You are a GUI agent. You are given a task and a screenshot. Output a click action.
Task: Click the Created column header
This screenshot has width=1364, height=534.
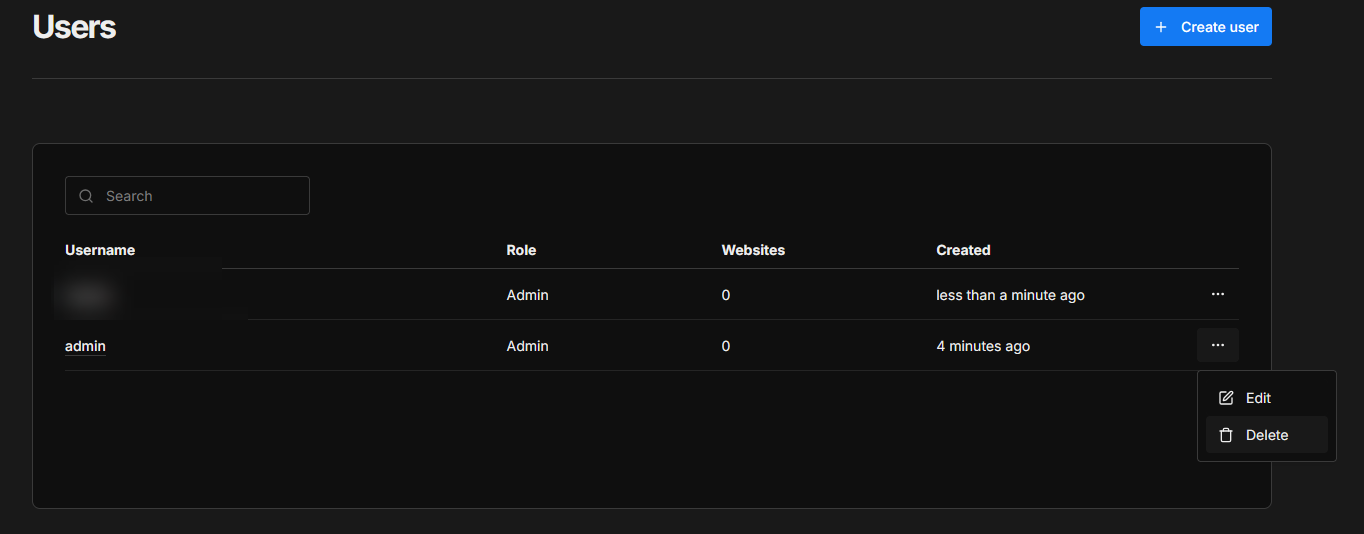tap(963, 250)
